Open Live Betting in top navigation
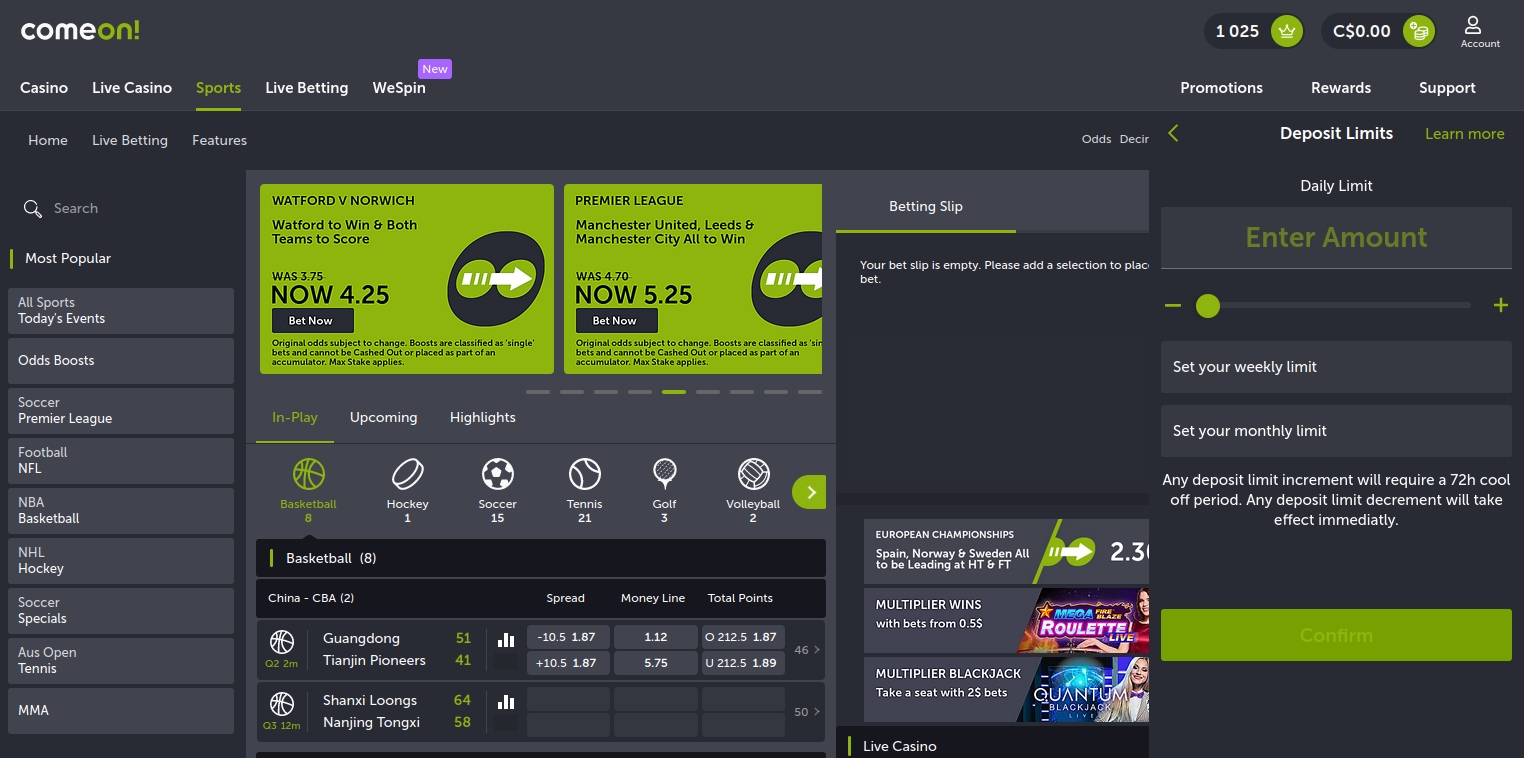 (307, 88)
